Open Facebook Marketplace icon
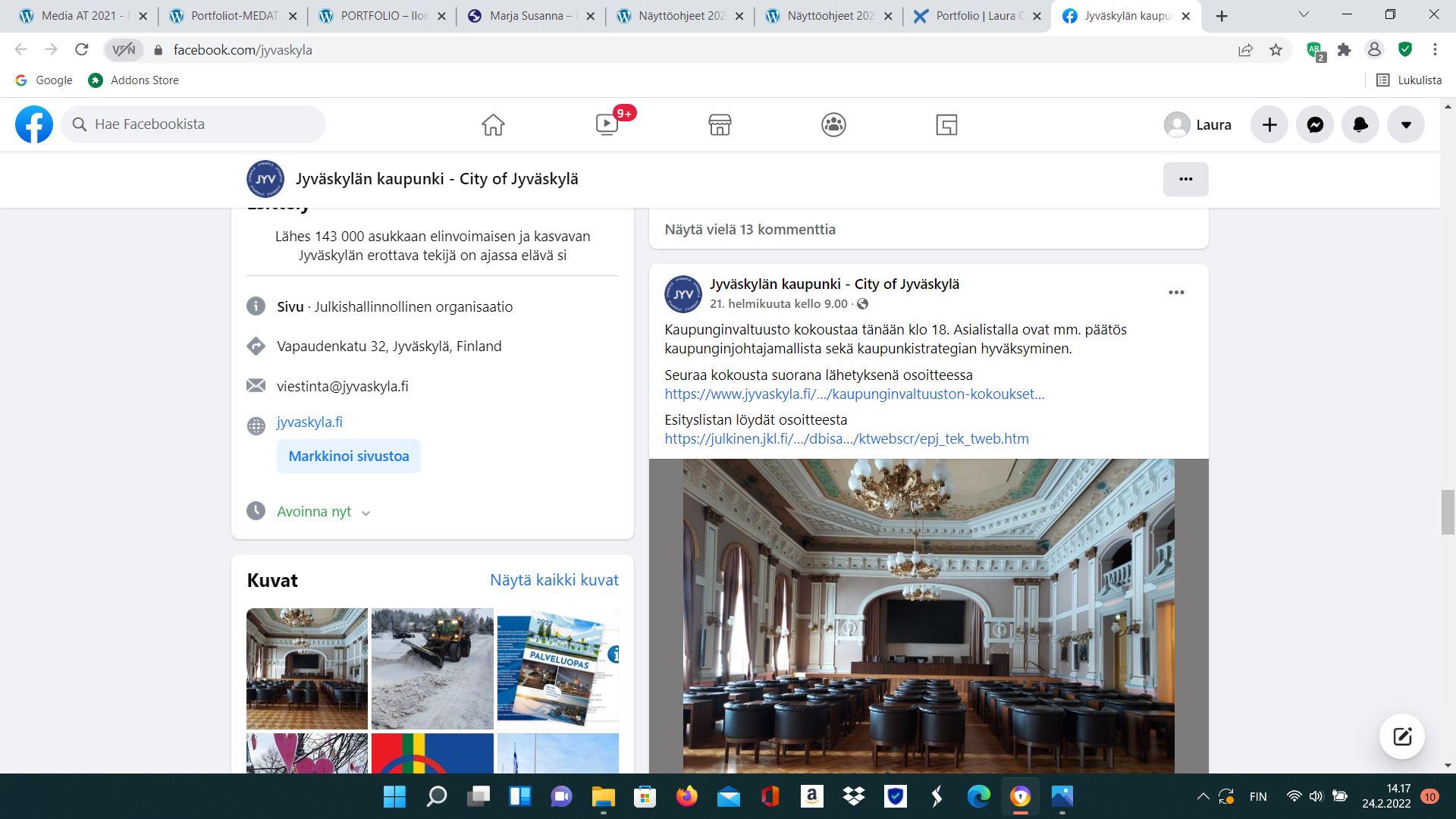The height and width of the screenshot is (819, 1456). click(x=720, y=124)
